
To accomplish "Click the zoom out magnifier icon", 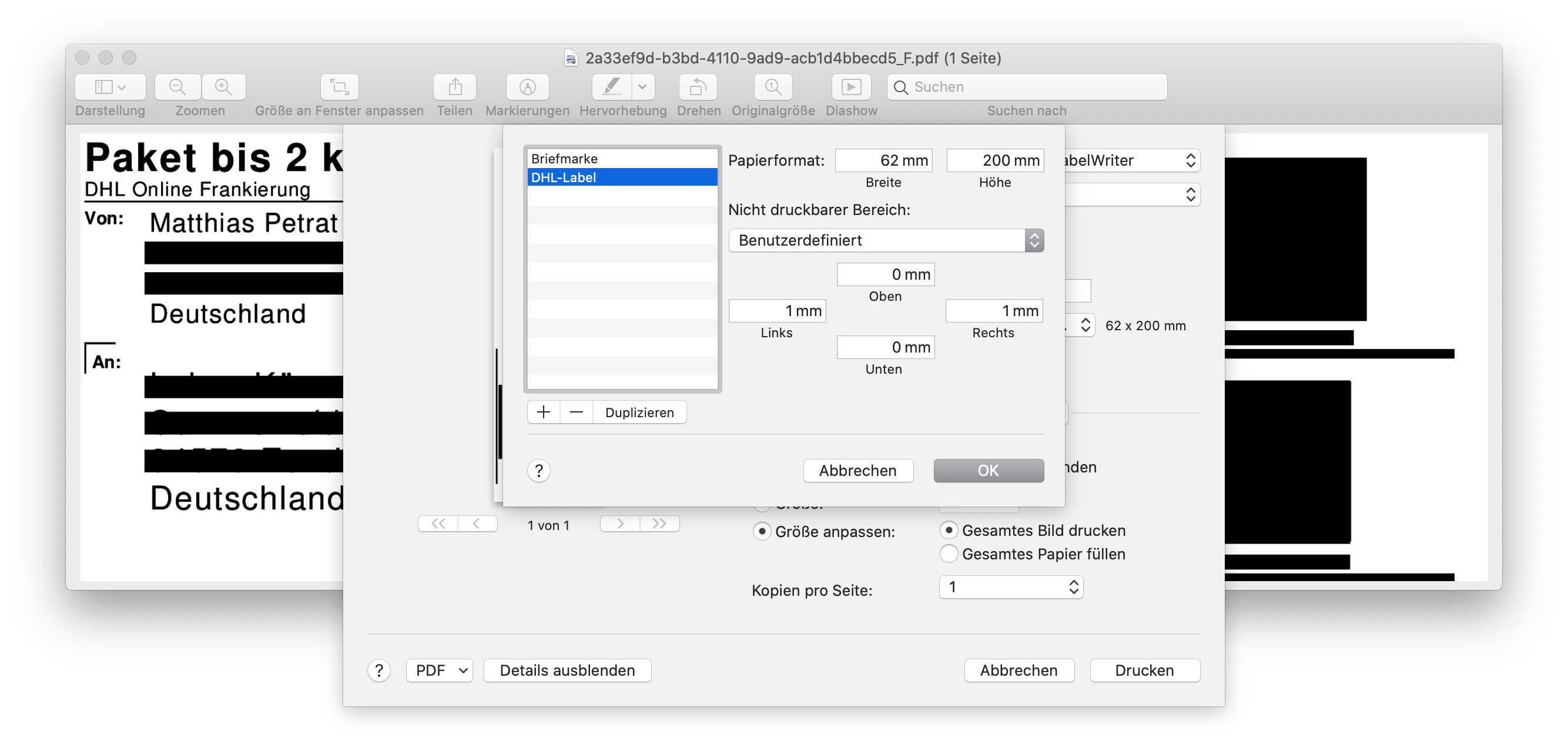I will (x=177, y=87).
